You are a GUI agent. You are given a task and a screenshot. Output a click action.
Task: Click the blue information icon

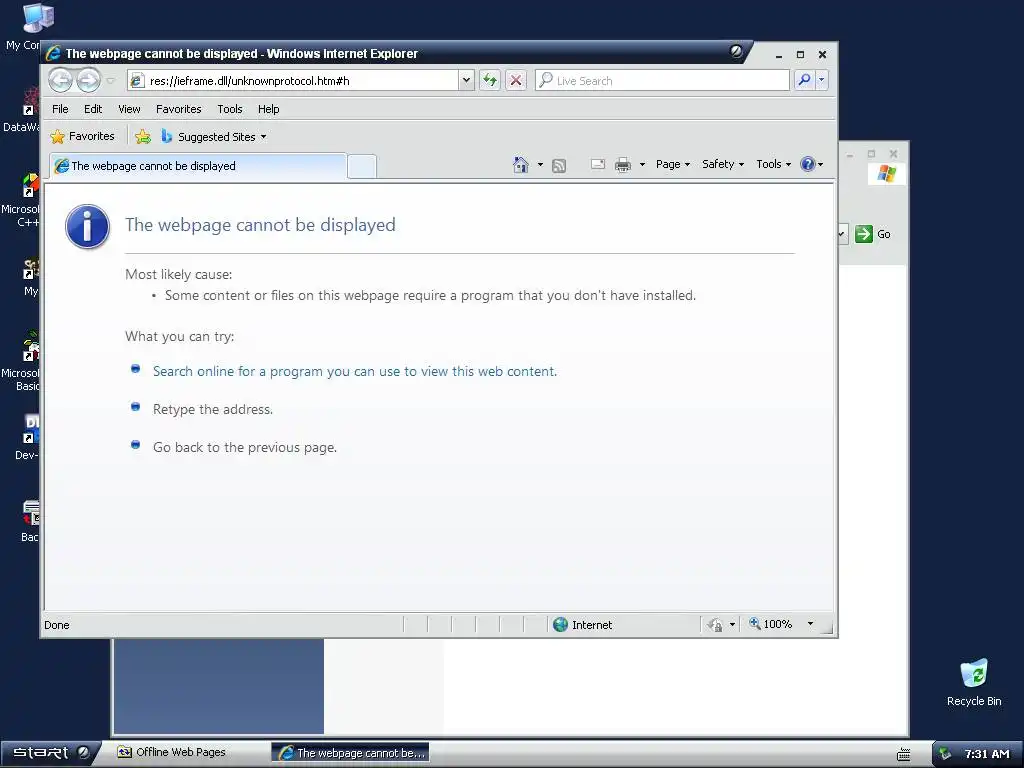coord(87,227)
